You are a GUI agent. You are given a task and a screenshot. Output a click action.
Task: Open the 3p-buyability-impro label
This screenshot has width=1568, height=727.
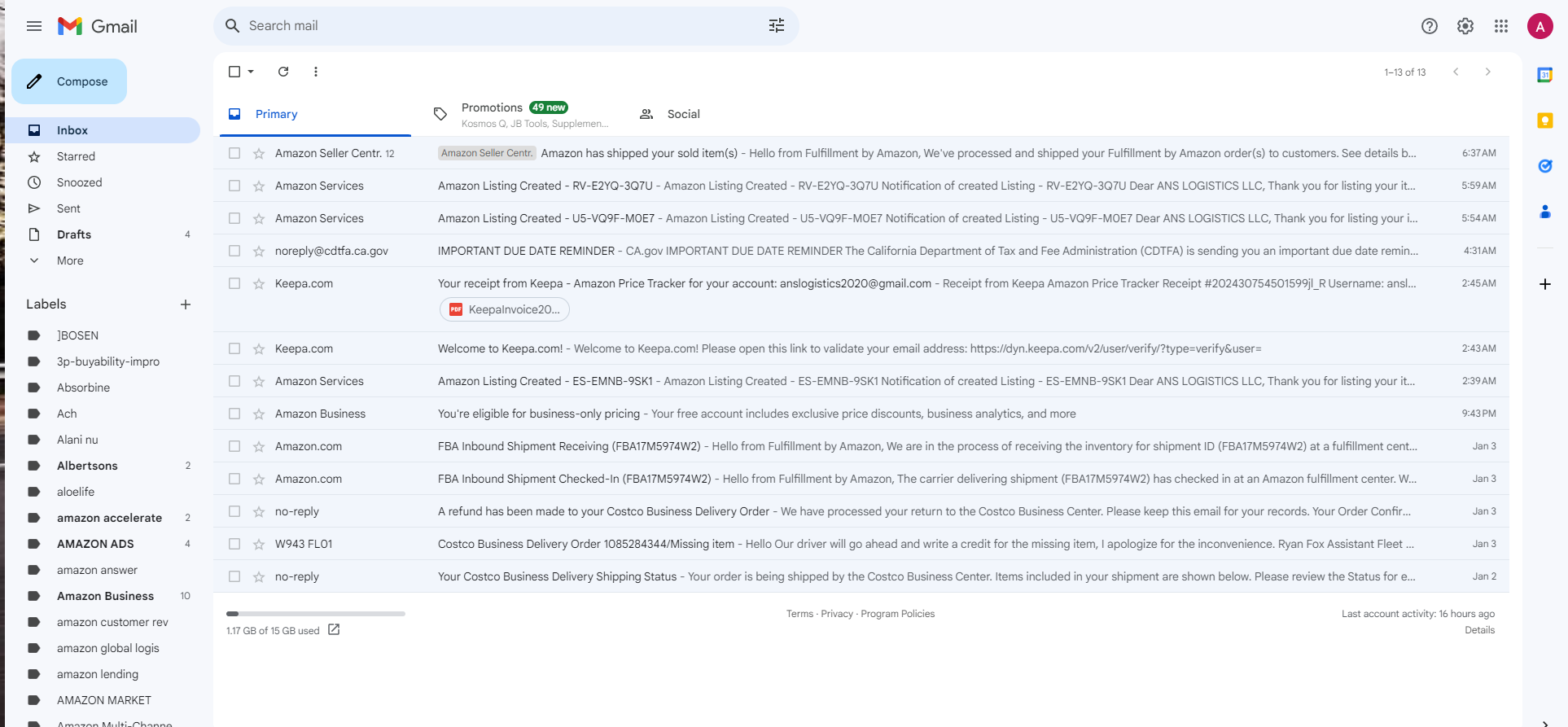pos(103,361)
